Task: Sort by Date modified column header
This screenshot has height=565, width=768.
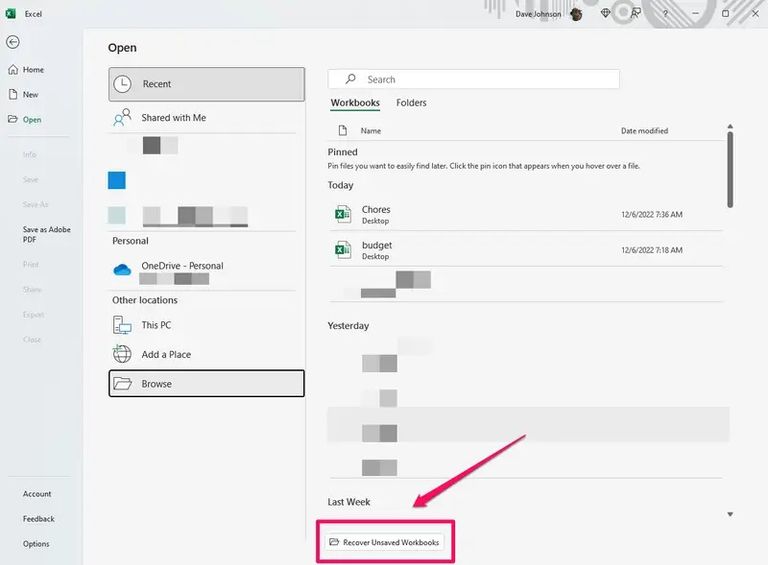Action: (x=644, y=131)
